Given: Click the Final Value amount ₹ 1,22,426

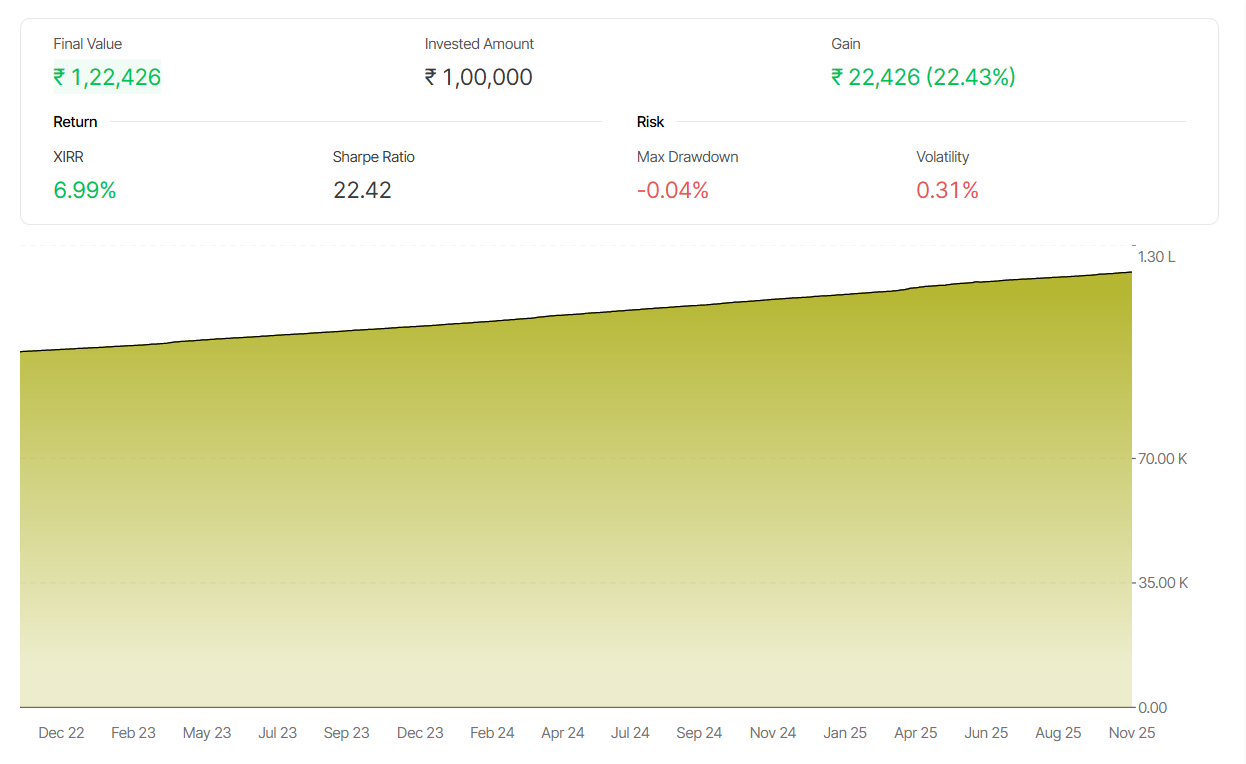Looking at the screenshot, I should tap(107, 77).
